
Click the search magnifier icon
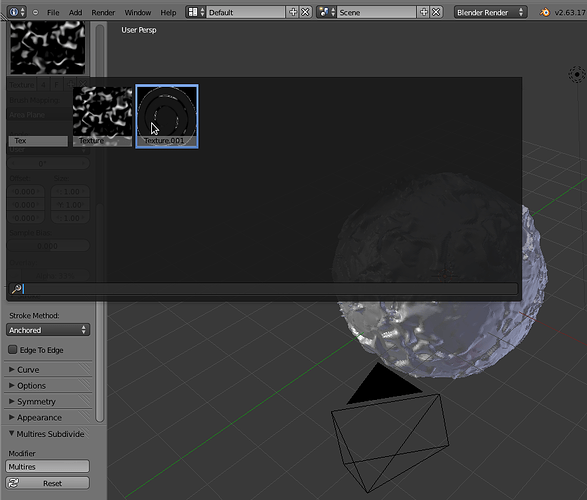[16, 289]
